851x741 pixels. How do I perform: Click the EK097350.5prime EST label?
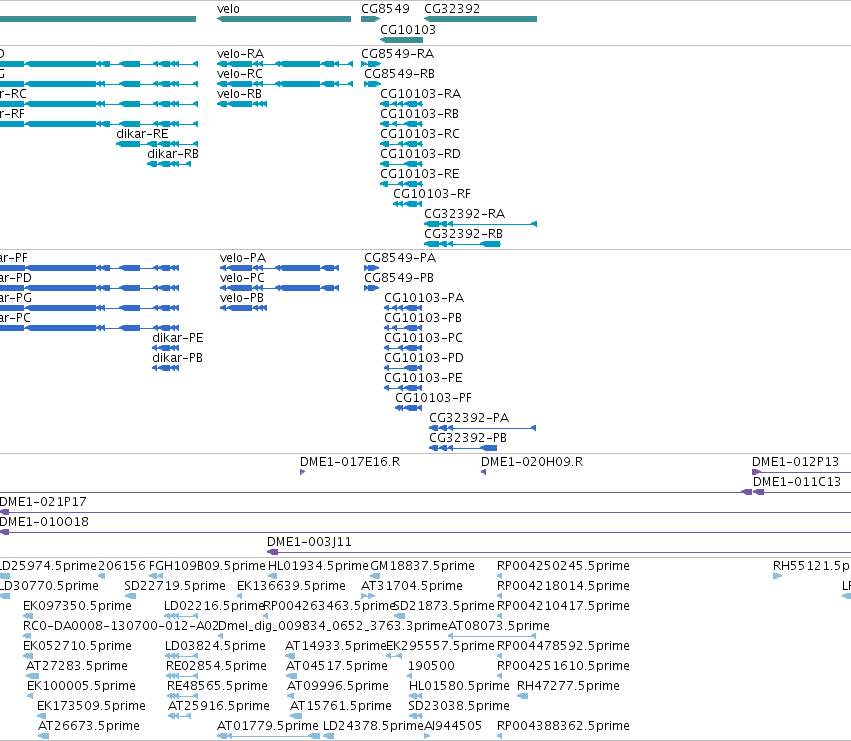77,606
